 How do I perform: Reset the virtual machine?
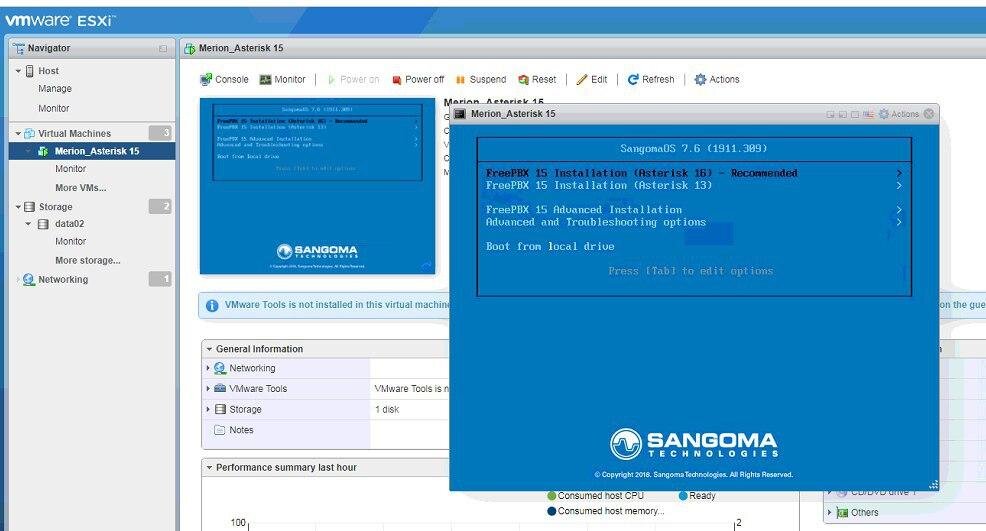click(x=537, y=79)
